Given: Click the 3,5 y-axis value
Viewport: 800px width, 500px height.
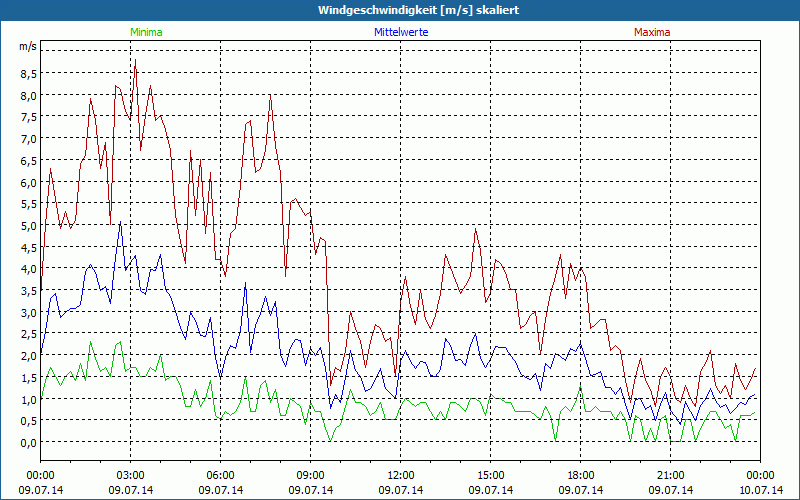Looking at the screenshot, I should [29, 291].
